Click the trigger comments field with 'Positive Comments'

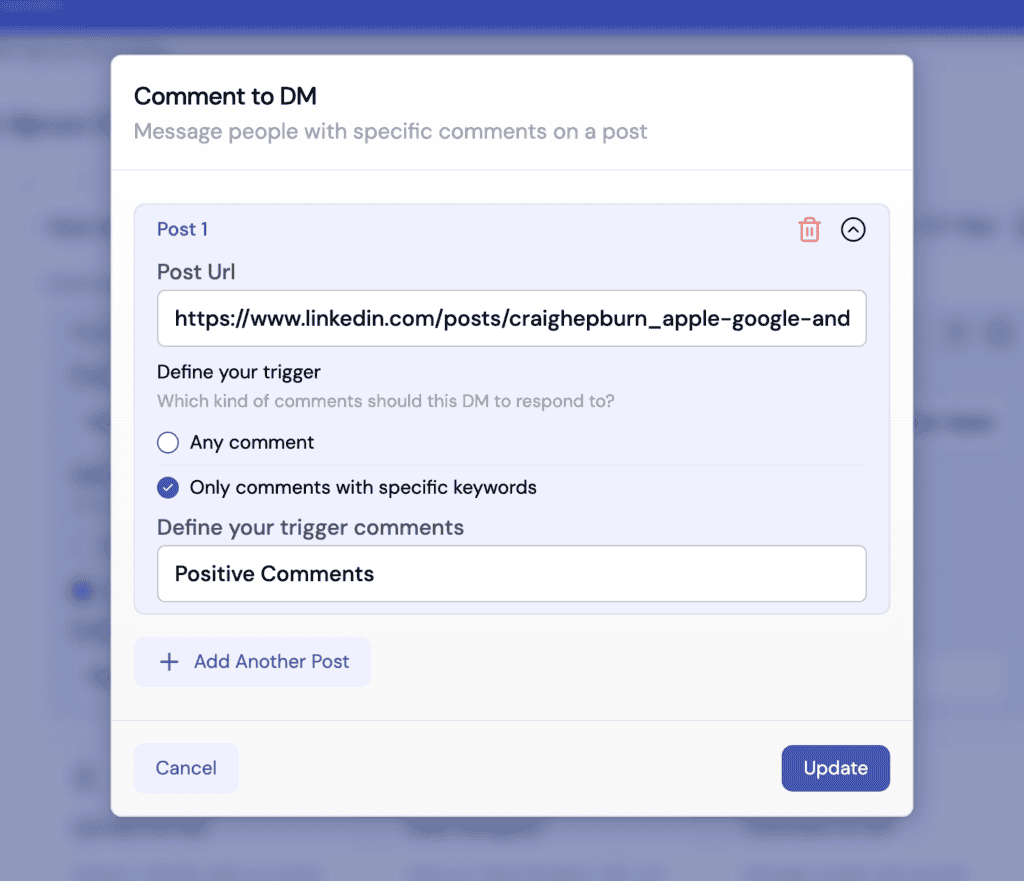click(x=511, y=574)
